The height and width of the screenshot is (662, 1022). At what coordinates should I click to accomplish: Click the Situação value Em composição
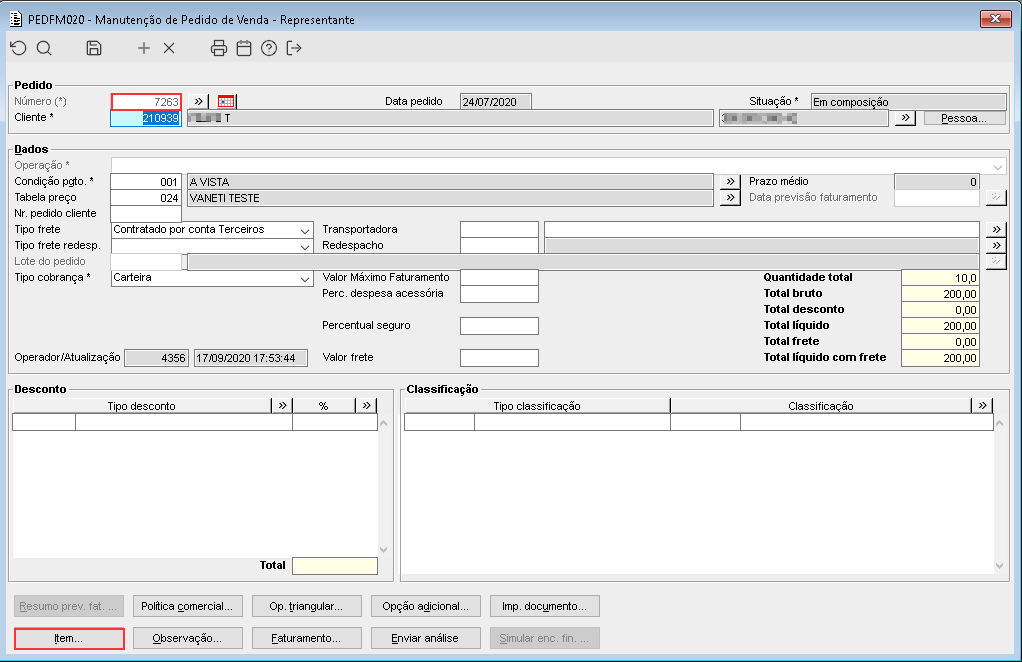click(x=909, y=102)
